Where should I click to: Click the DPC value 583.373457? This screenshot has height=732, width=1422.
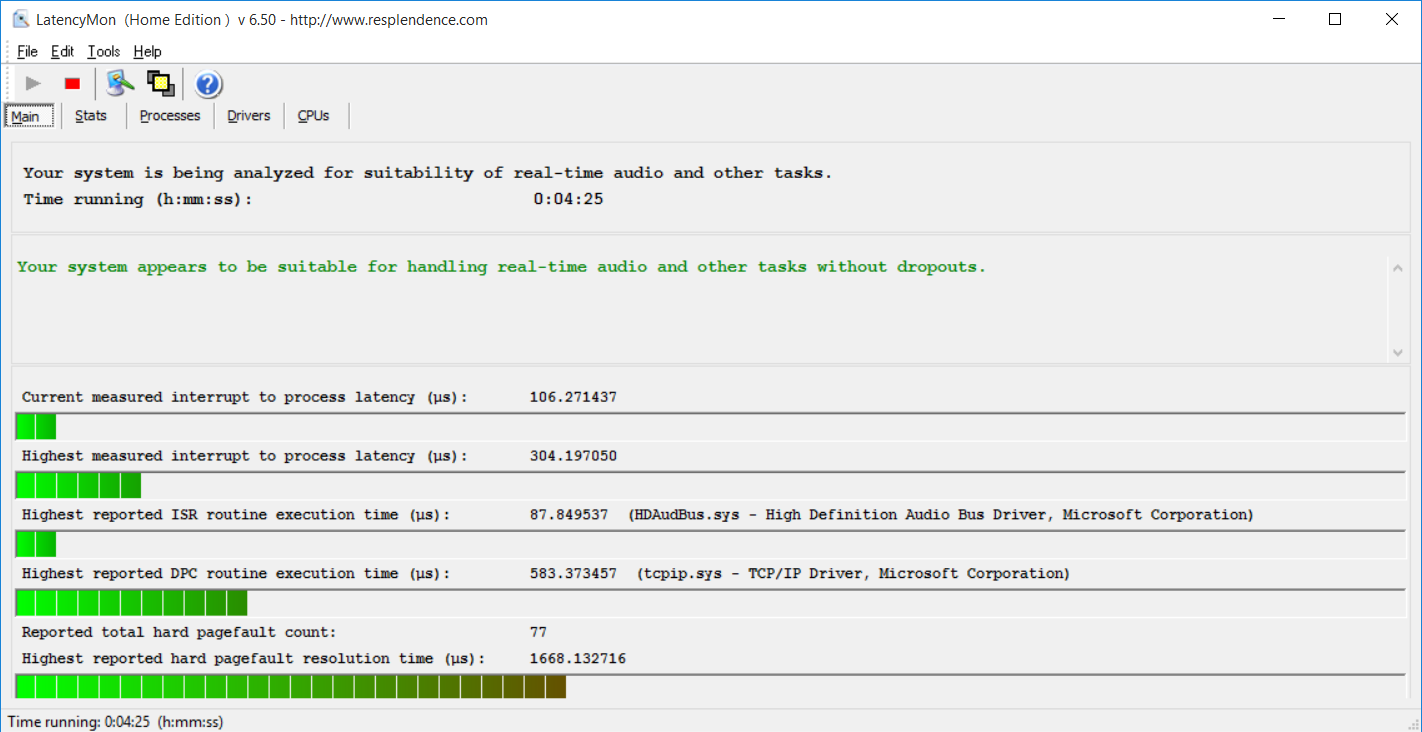click(573, 574)
